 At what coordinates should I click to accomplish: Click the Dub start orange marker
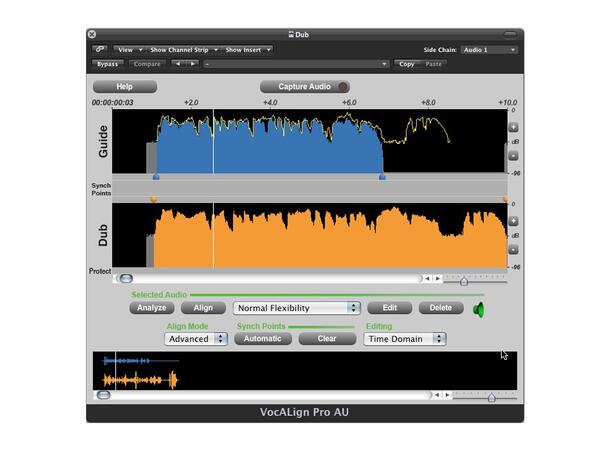[x=154, y=199]
